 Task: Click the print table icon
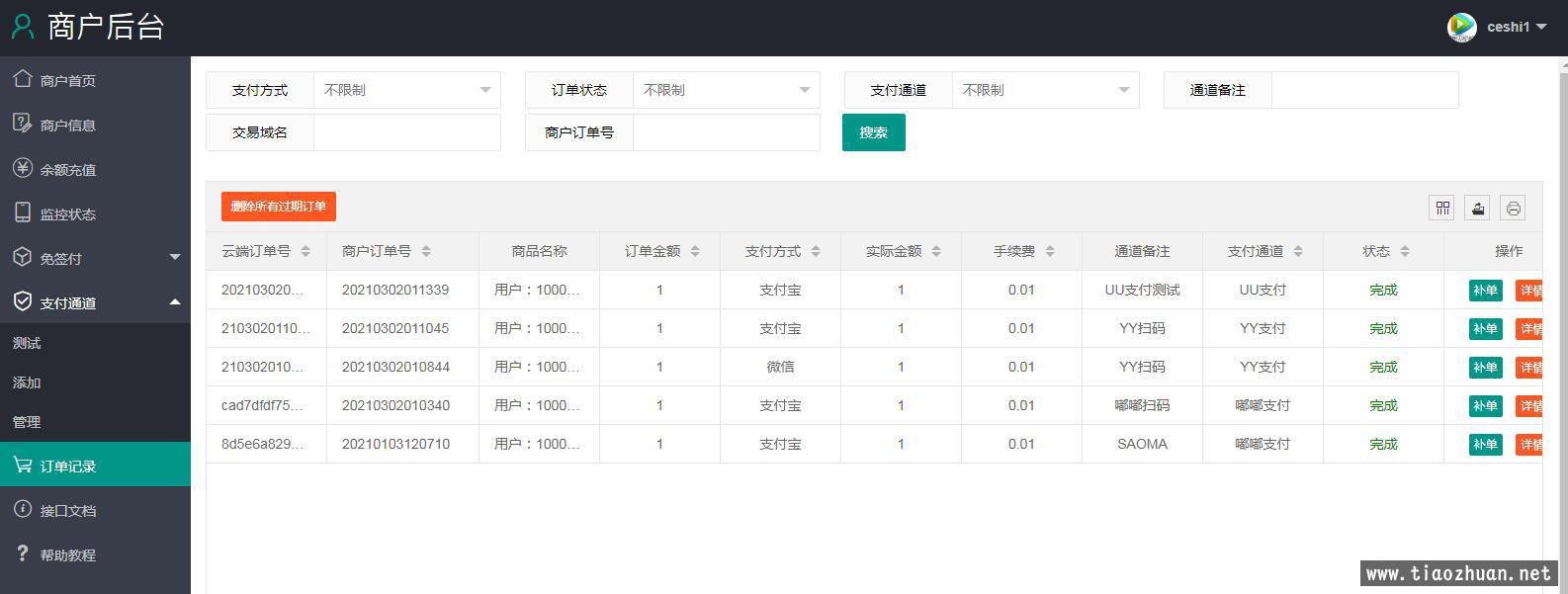1513,208
